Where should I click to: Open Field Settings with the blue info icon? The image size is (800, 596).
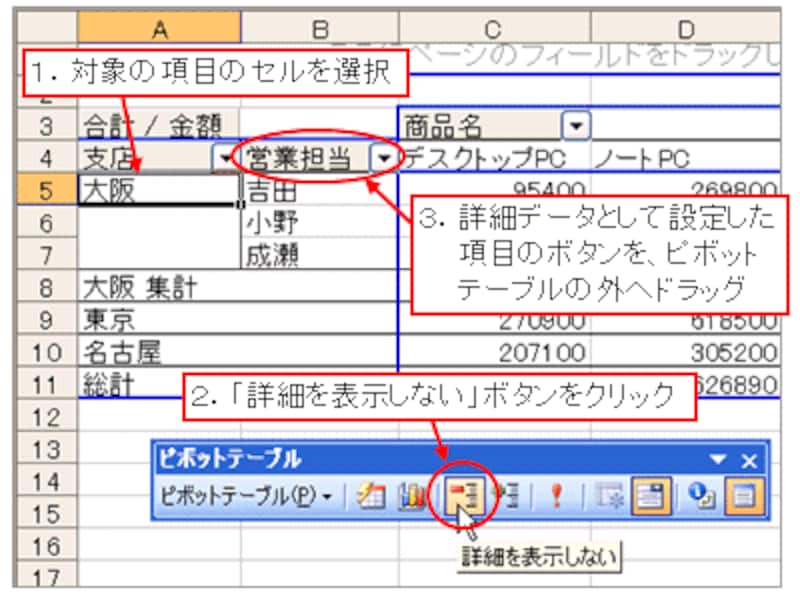[x=702, y=495]
